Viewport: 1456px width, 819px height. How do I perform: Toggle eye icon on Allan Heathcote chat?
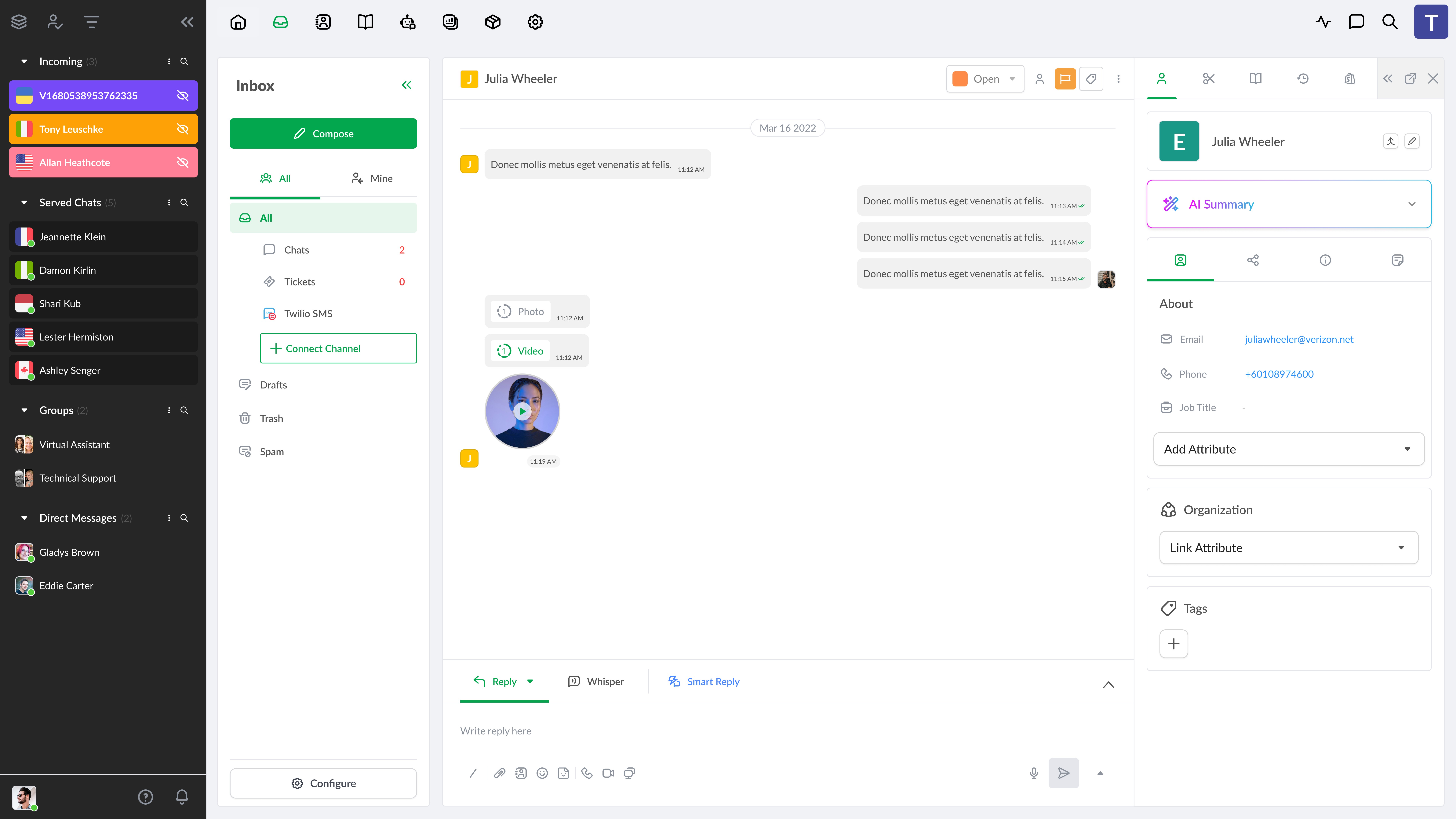pos(183,162)
